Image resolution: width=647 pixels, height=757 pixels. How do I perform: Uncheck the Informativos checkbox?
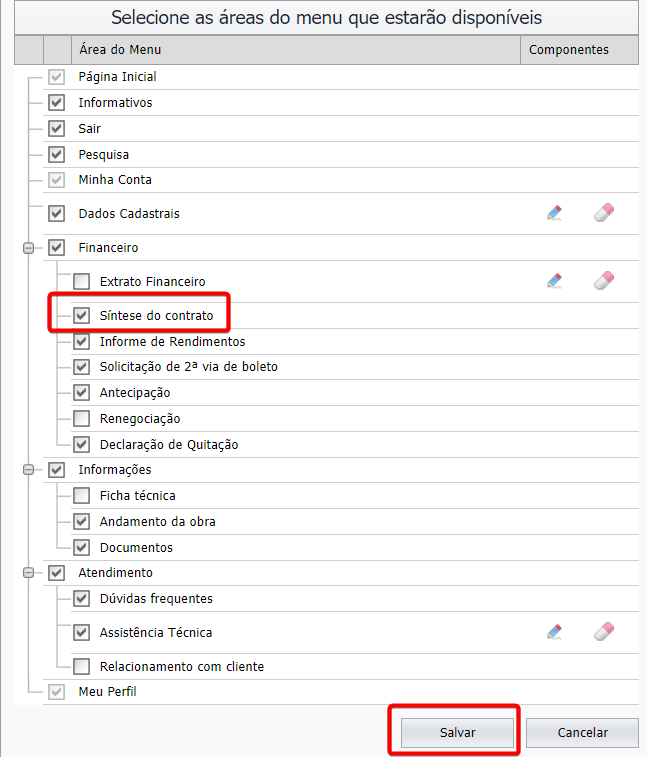coord(56,102)
